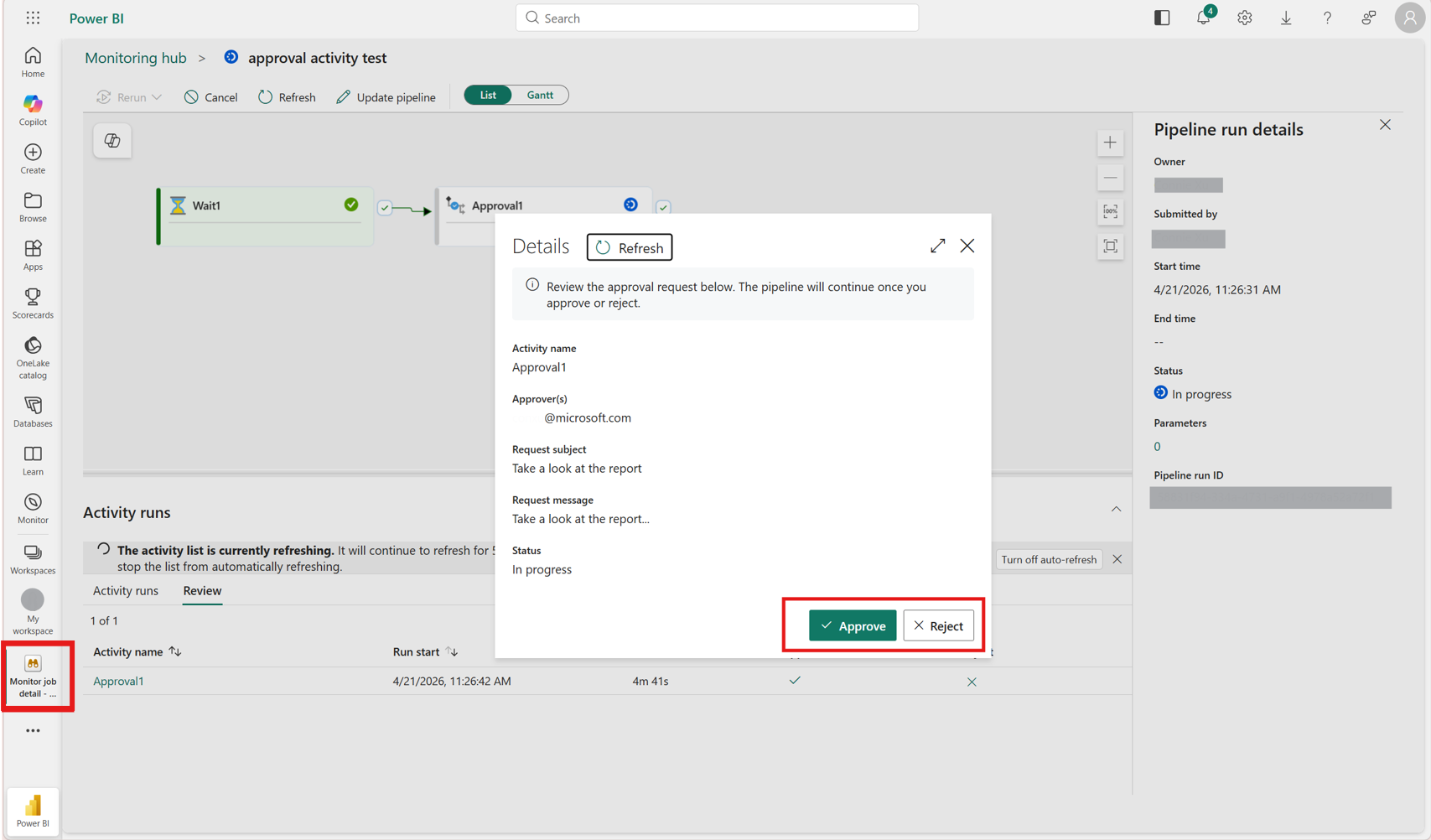
Task: Click the canvas copy icon button
Action: coord(112,141)
